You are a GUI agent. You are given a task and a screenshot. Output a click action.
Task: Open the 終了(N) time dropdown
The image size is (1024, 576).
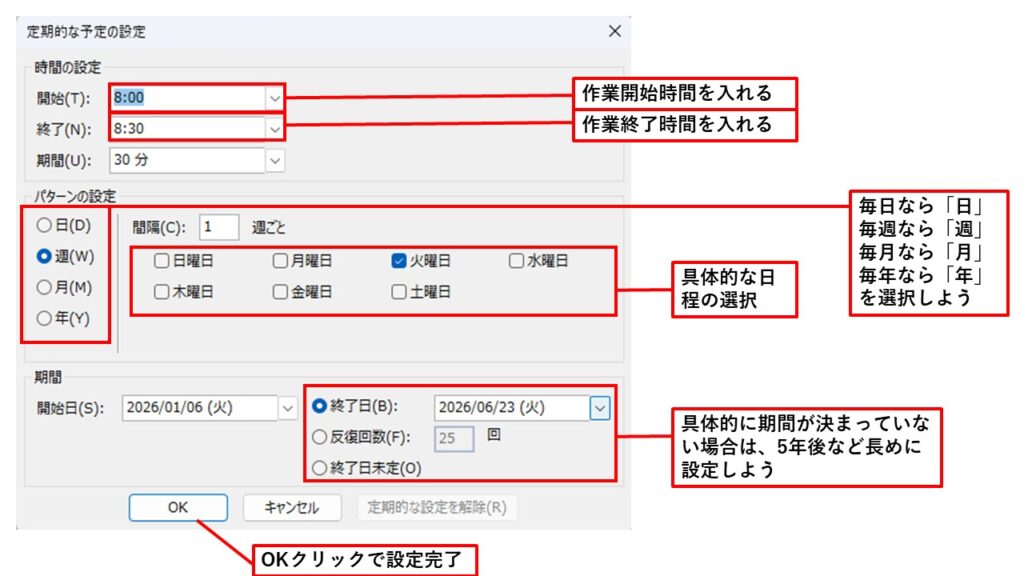[275, 128]
